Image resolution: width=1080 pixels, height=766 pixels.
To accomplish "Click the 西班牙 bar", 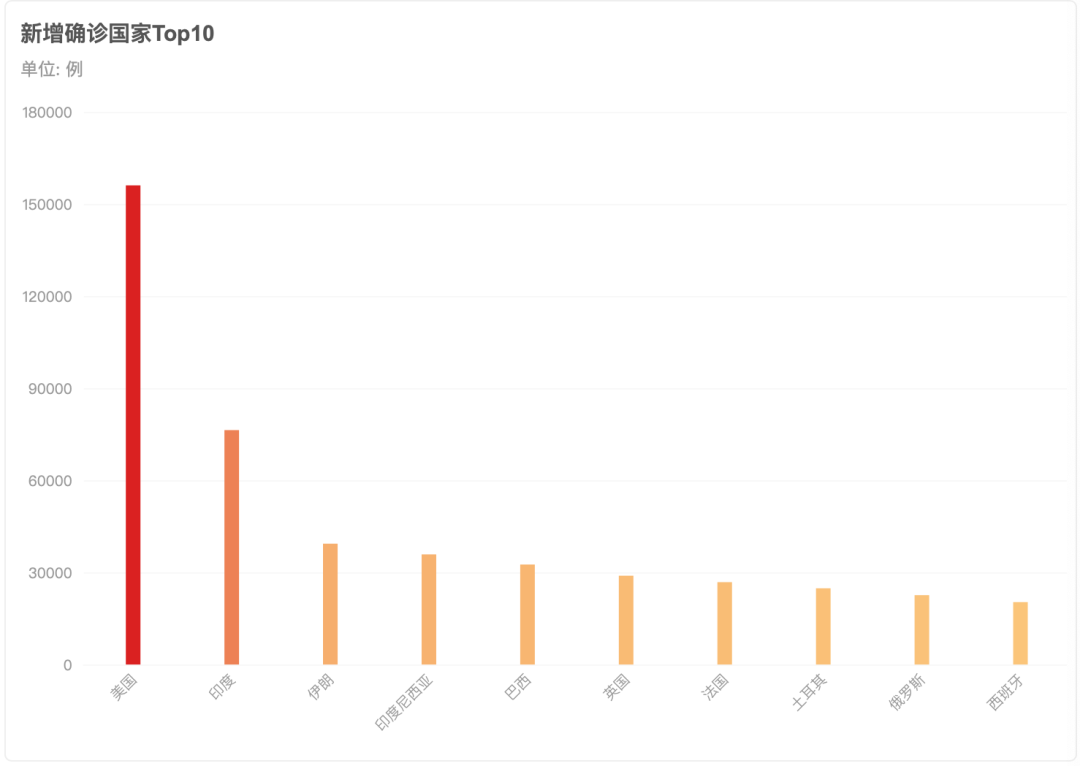I will pyautogui.click(x=1020, y=634).
